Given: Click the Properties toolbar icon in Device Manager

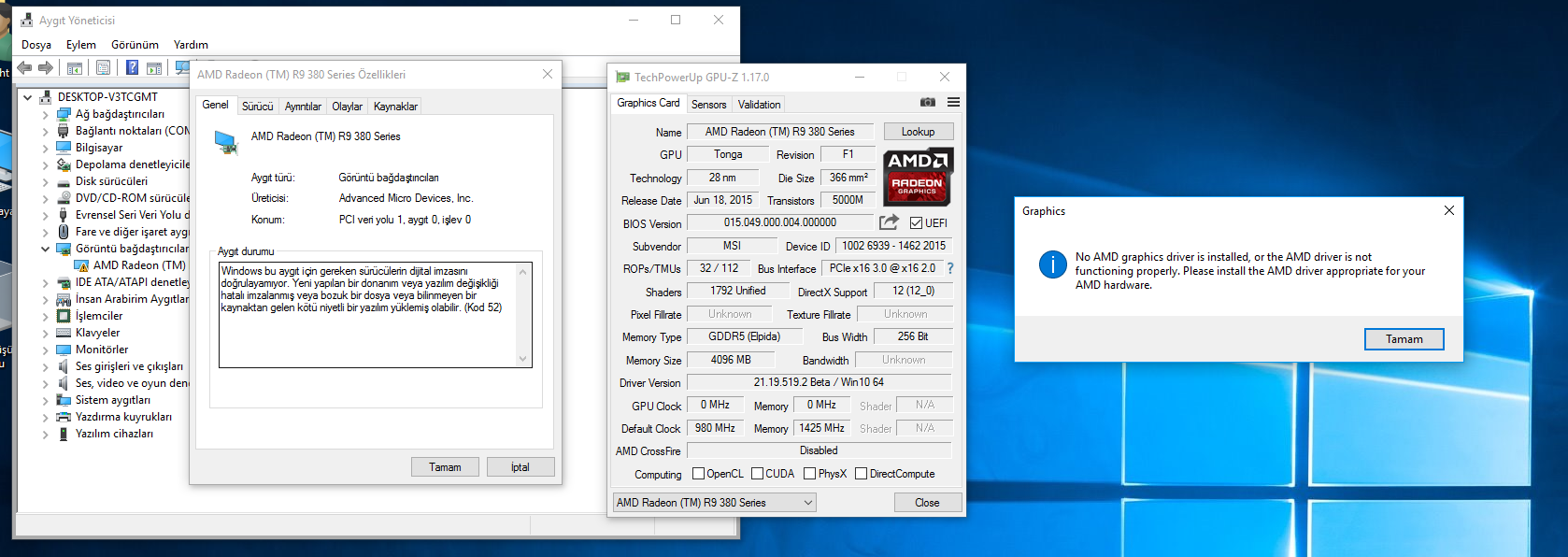Looking at the screenshot, I should click(x=103, y=67).
